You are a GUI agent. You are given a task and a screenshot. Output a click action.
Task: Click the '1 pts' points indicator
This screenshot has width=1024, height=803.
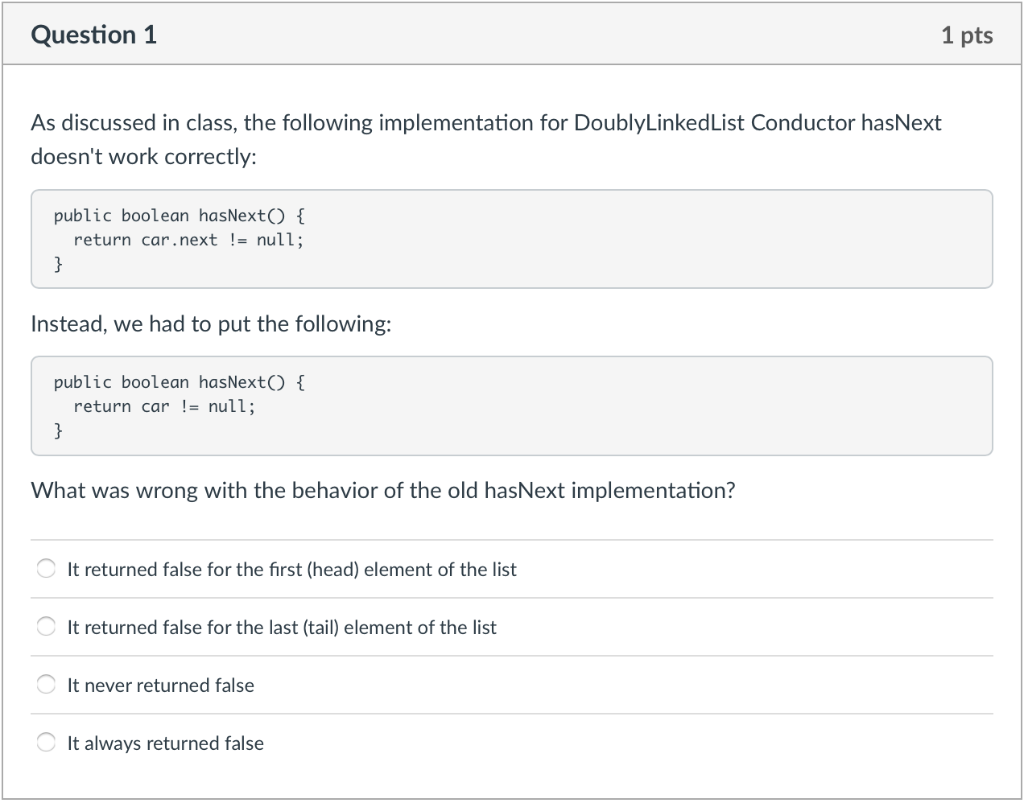[x=966, y=35]
